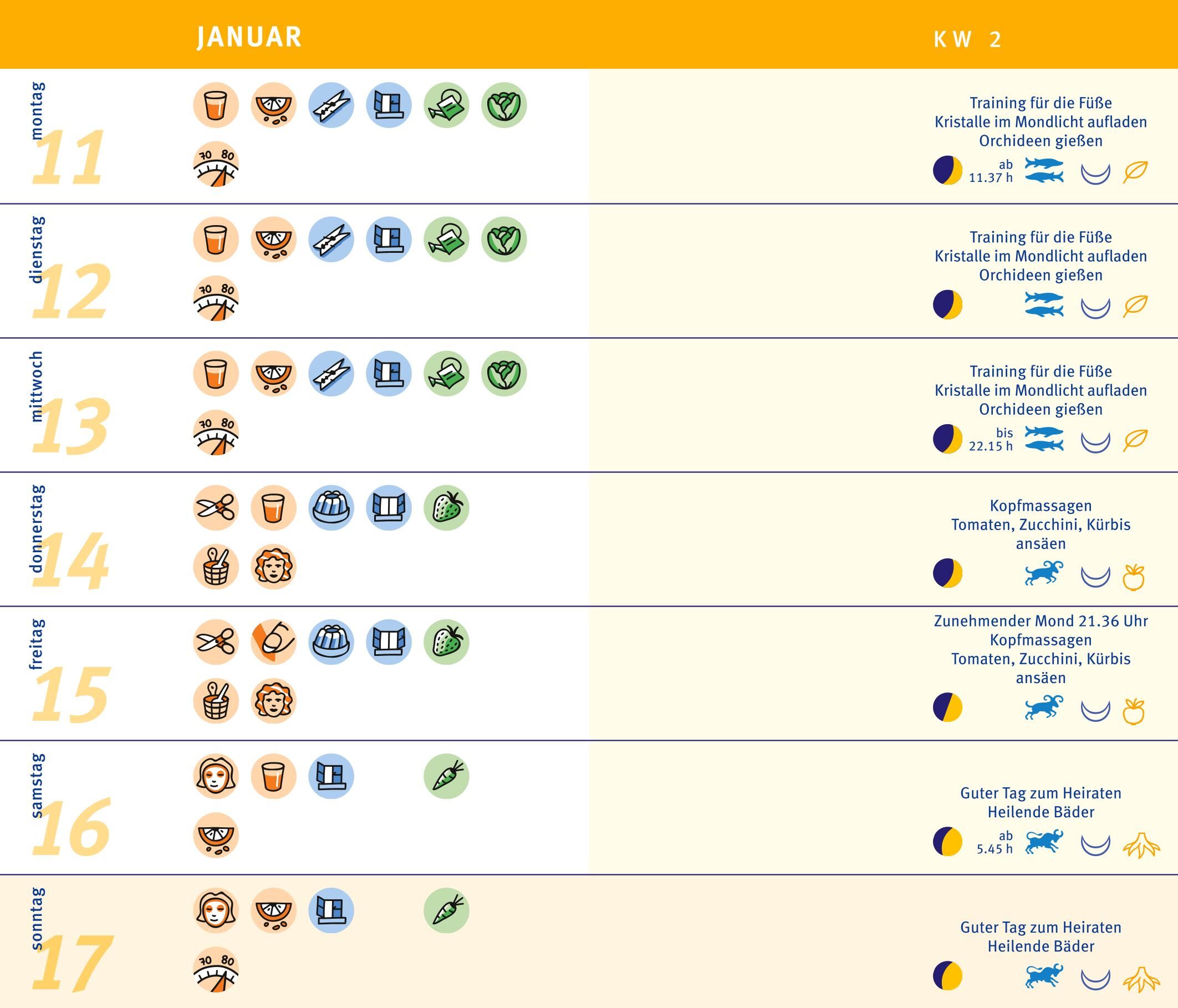Select the Taurus bull symbol on Saturday
1178x1008 pixels.
[1044, 842]
